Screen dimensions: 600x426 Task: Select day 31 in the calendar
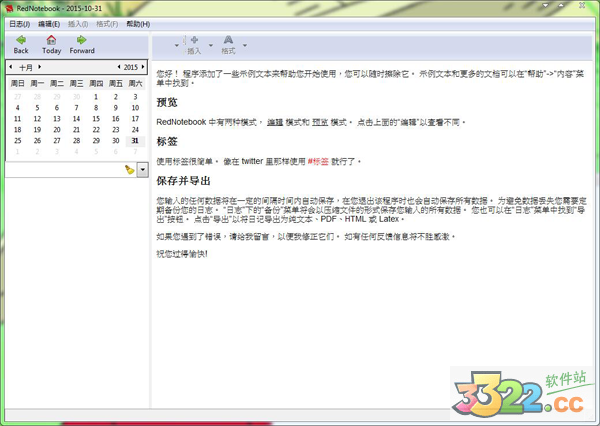[x=135, y=141]
